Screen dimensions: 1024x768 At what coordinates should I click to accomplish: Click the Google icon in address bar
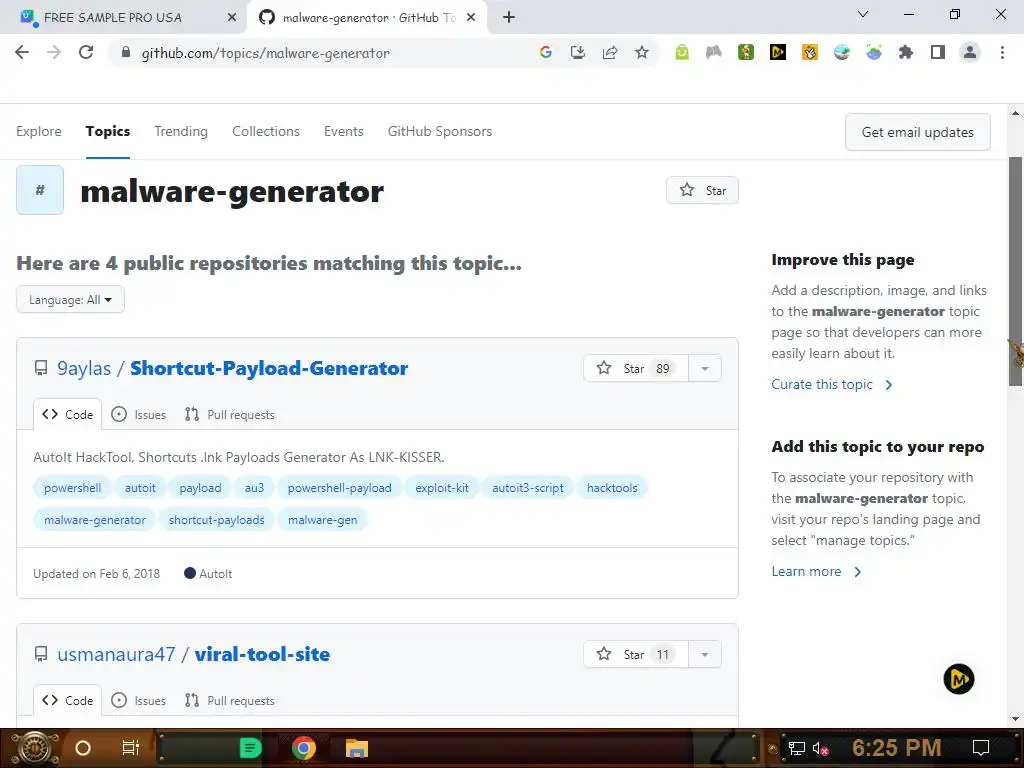pyautogui.click(x=546, y=52)
